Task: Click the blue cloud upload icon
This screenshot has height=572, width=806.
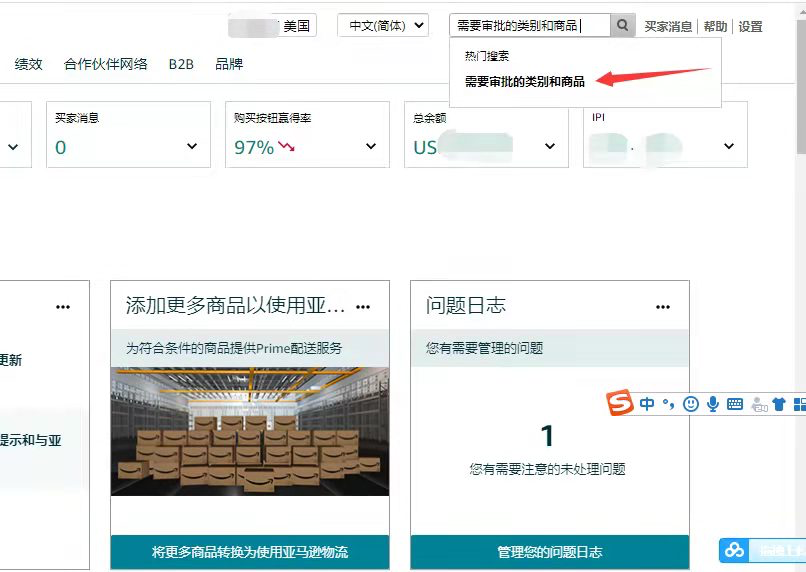Action: click(734, 550)
